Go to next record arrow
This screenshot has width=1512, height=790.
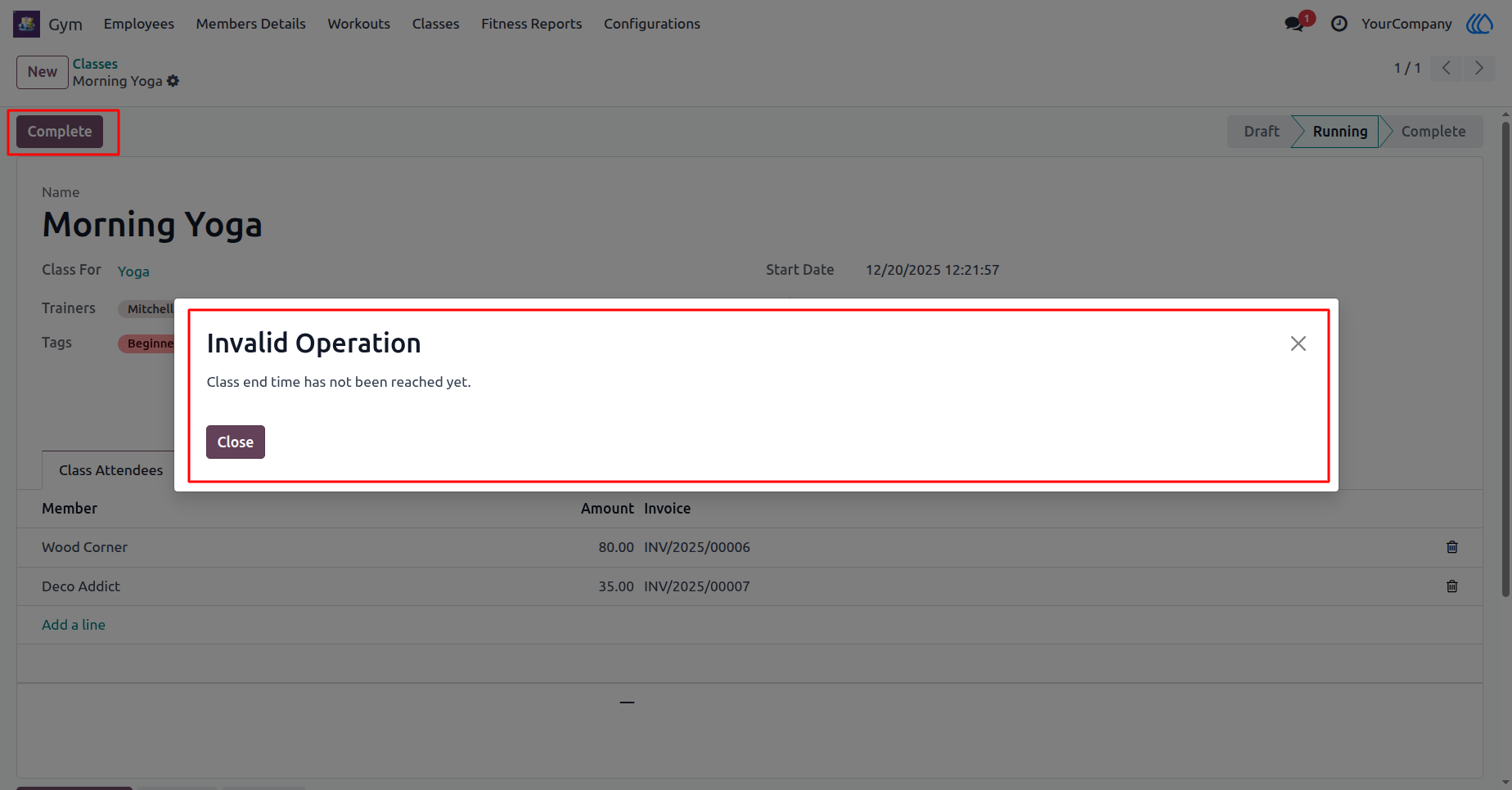tap(1478, 68)
